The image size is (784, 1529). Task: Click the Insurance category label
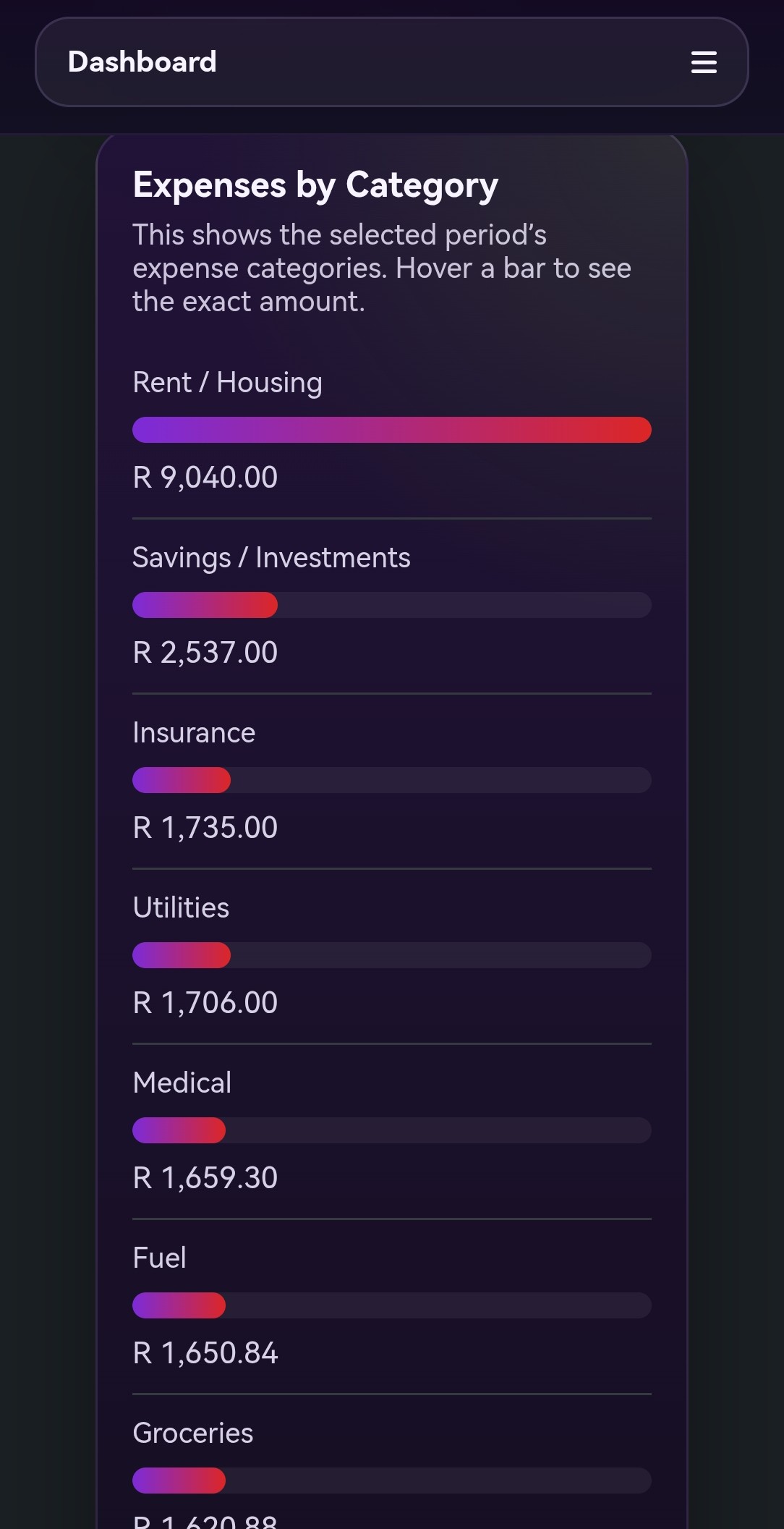pyautogui.click(x=194, y=732)
